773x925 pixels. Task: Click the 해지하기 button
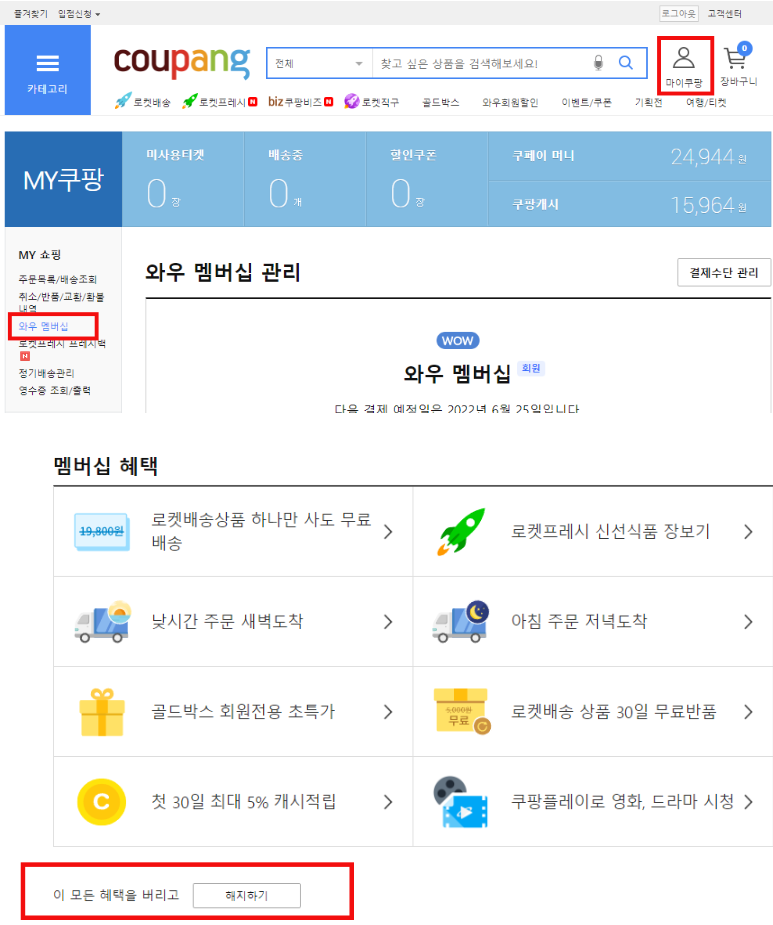click(247, 896)
